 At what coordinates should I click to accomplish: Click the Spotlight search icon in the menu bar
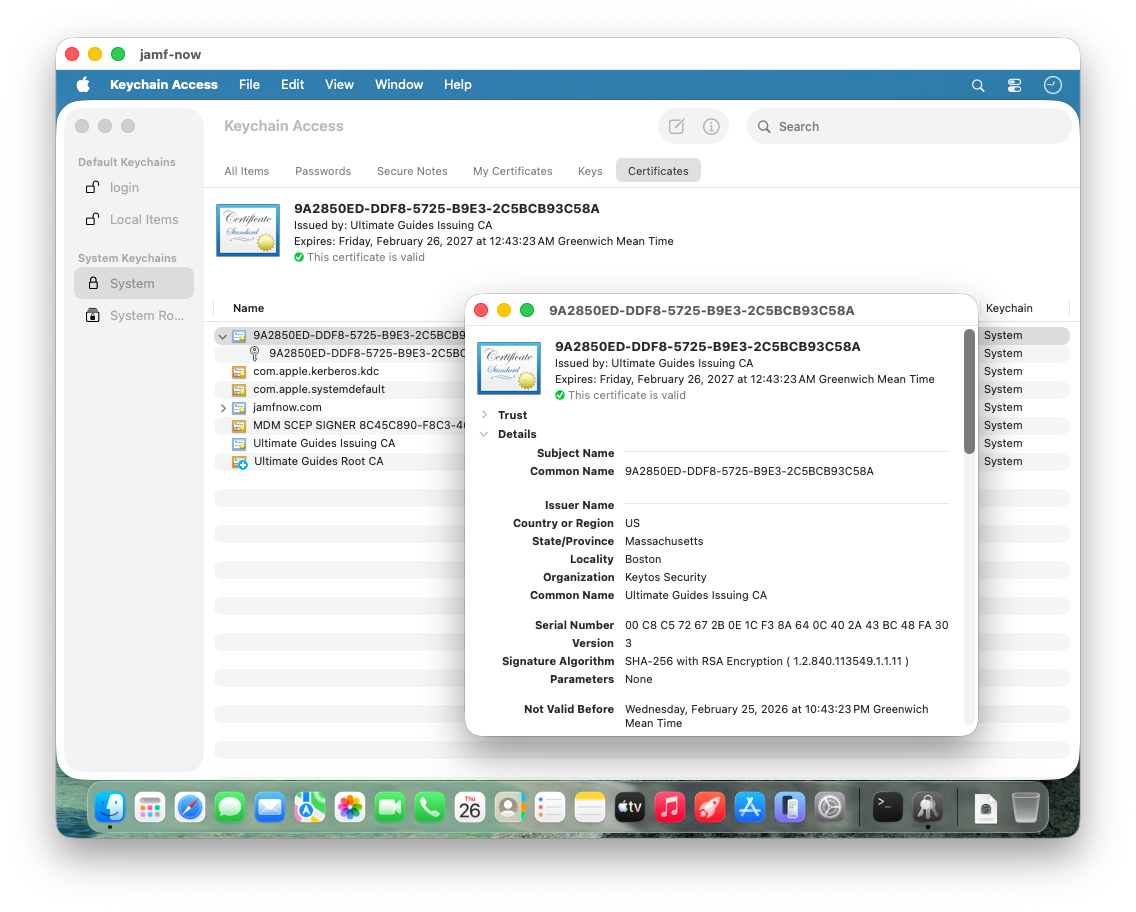[977, 85]
